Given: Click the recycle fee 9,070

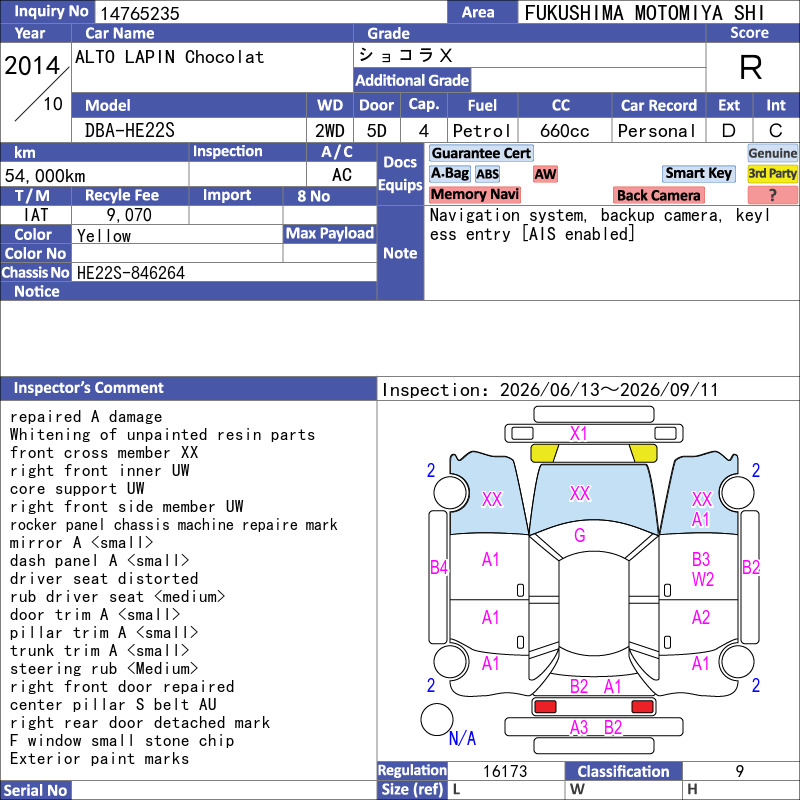Looking at the screenshot, I should [129, 215].
